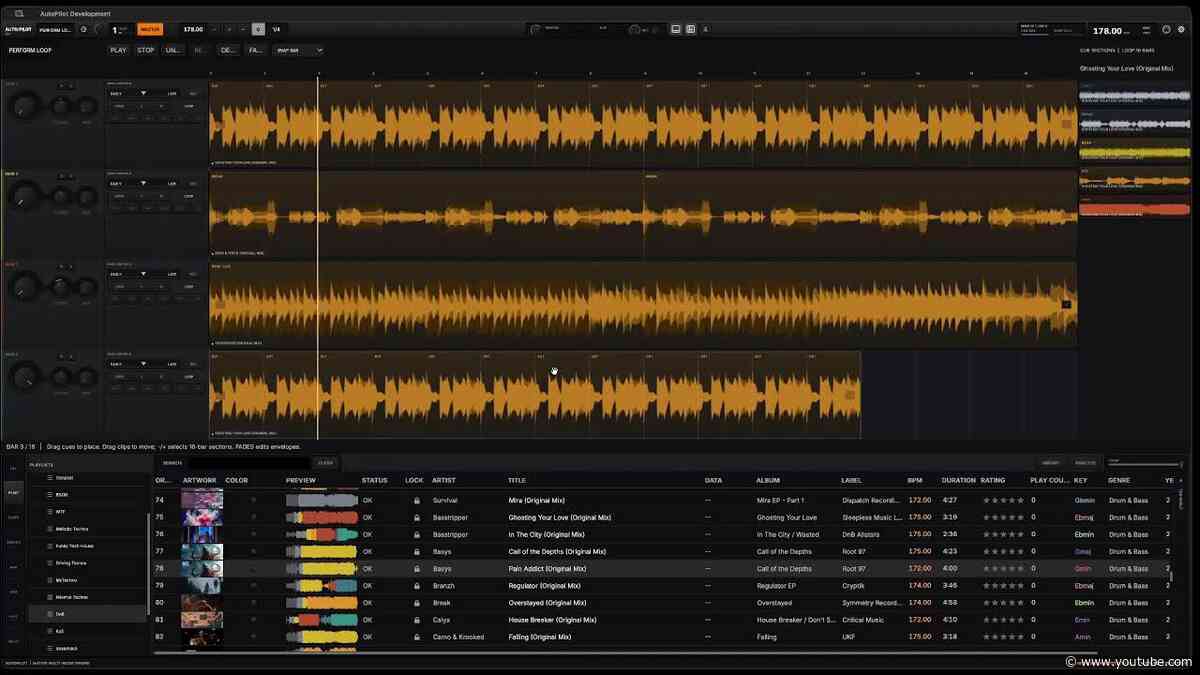
Task: Click in the library search field
Action: click(x=248, y=463)
